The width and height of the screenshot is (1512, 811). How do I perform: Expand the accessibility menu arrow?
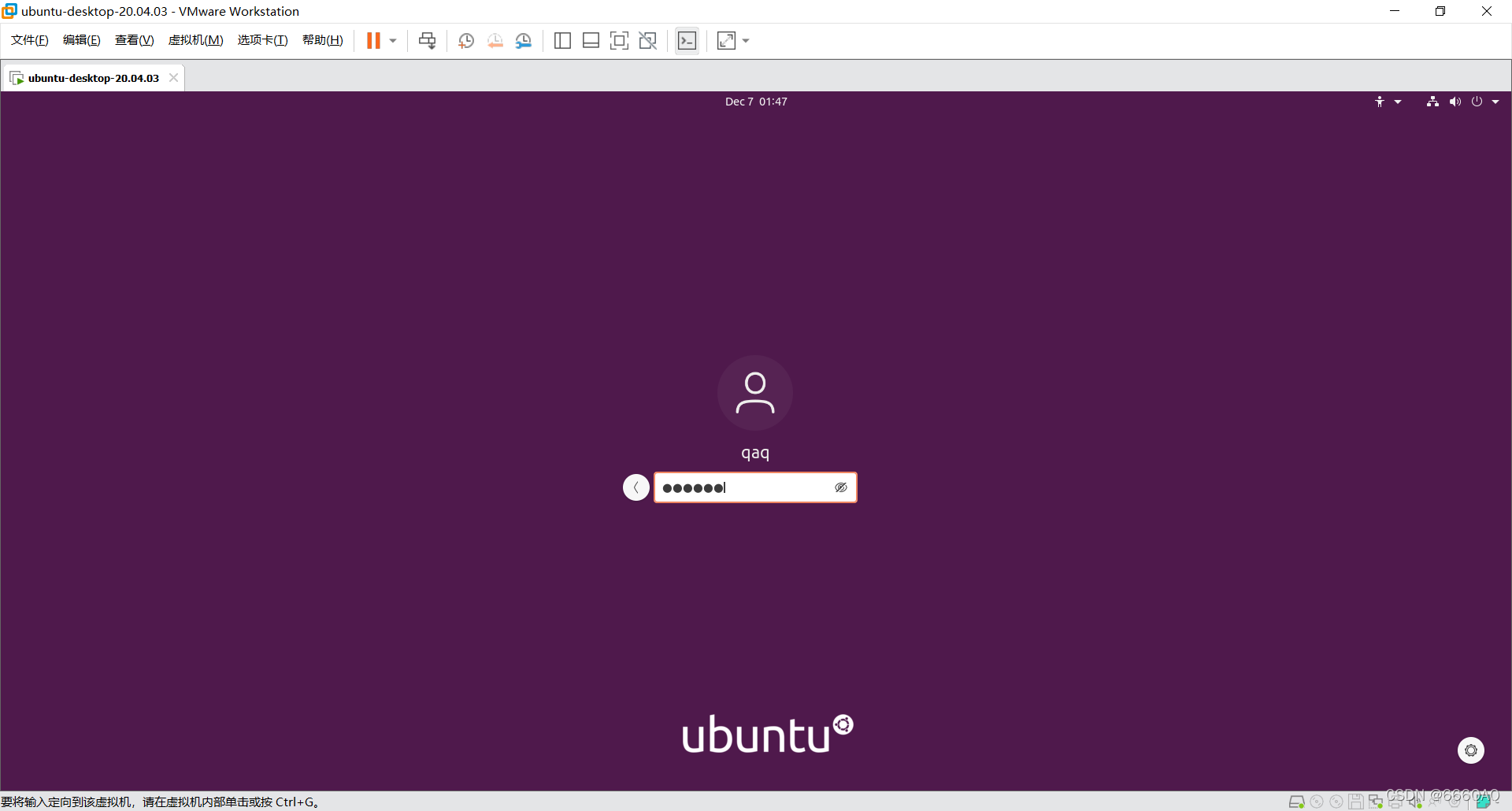pyautogui.click(x=1398, y=102)
